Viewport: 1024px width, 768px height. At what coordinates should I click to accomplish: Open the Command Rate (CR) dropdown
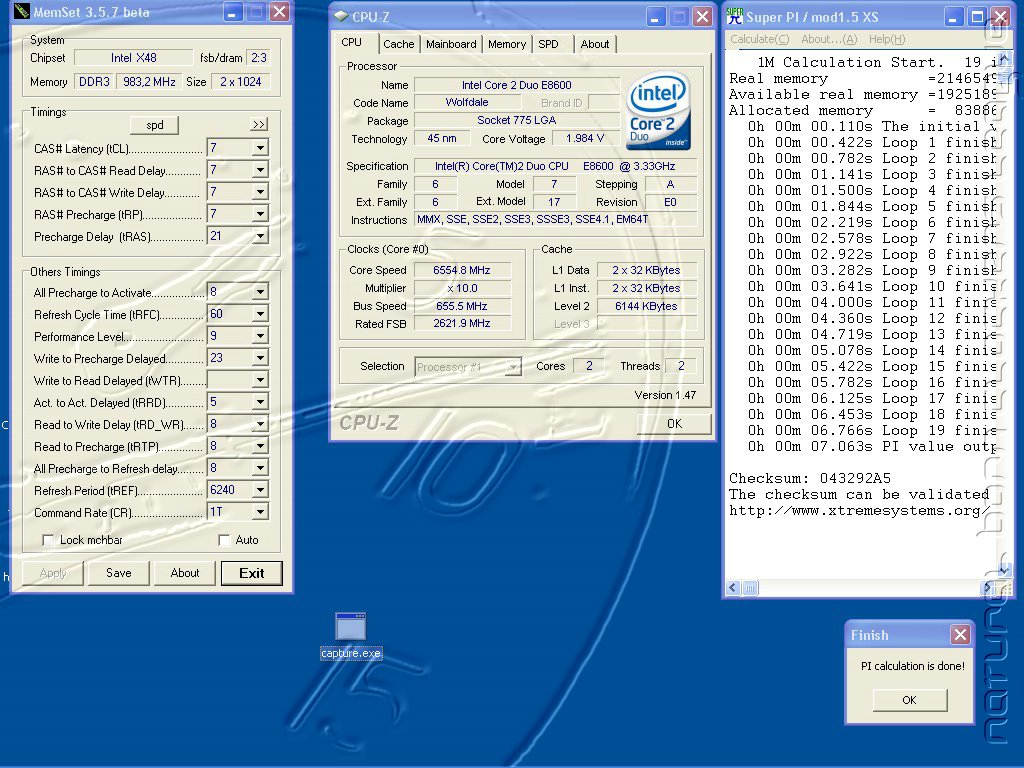click(x=260, y=512)
